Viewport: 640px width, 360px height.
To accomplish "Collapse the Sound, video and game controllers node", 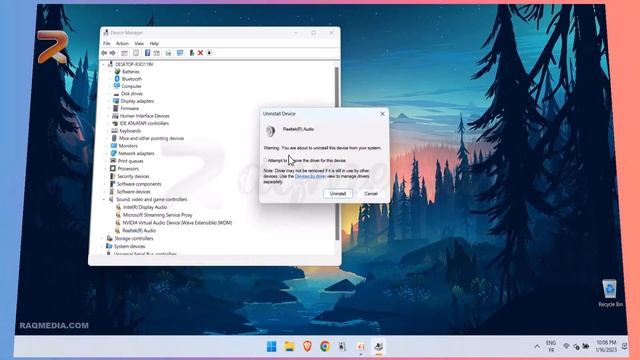I will pyautogui.click(x=104, y=199).
